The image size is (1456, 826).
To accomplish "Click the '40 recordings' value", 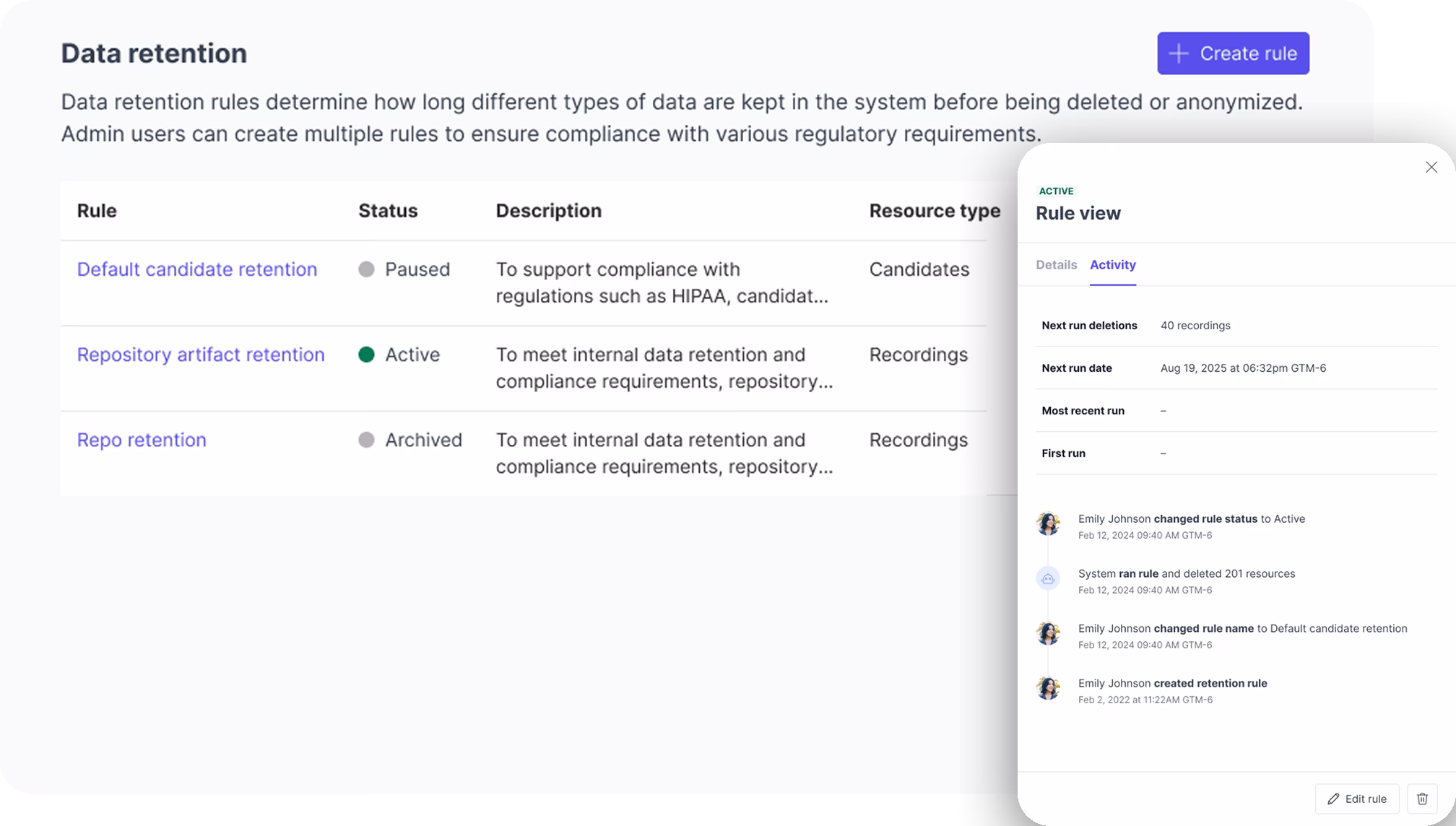I will click(1195, 326).
